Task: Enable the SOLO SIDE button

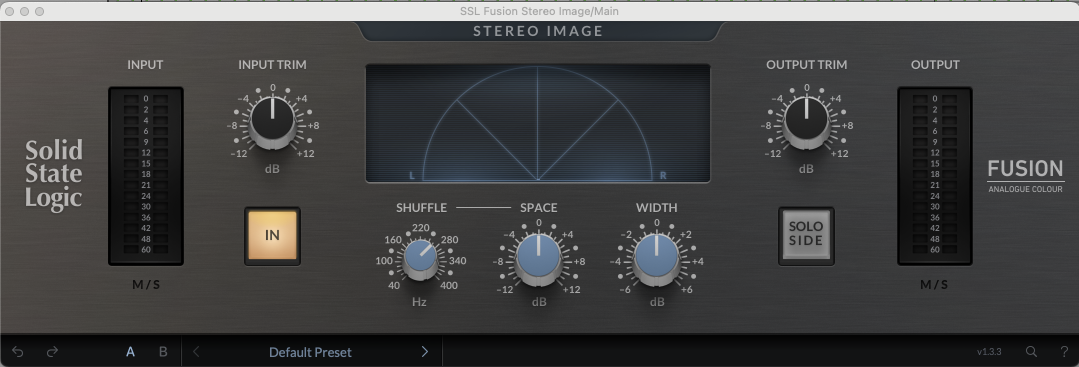Action: [x=806, y=235]
